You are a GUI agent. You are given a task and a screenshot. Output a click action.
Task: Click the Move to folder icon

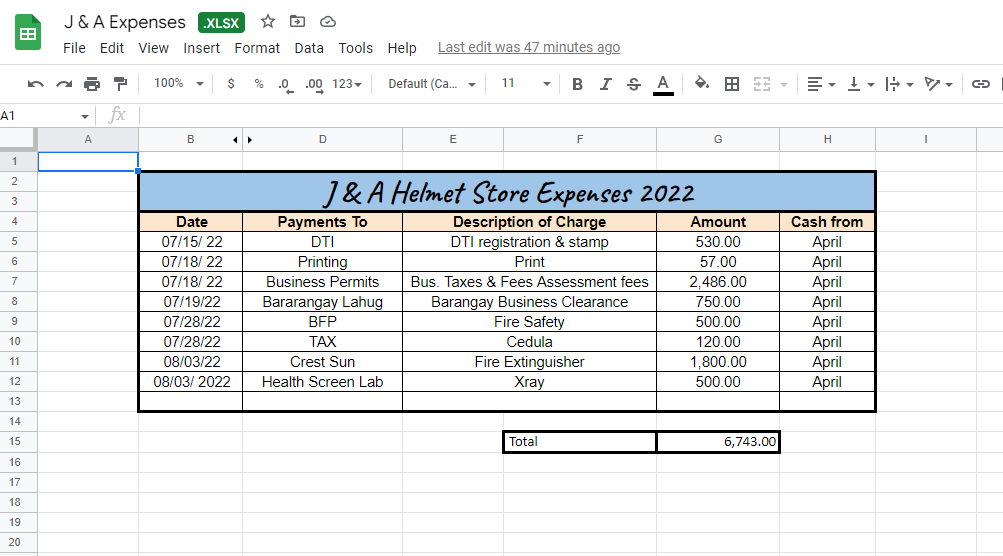pos(297,22)
